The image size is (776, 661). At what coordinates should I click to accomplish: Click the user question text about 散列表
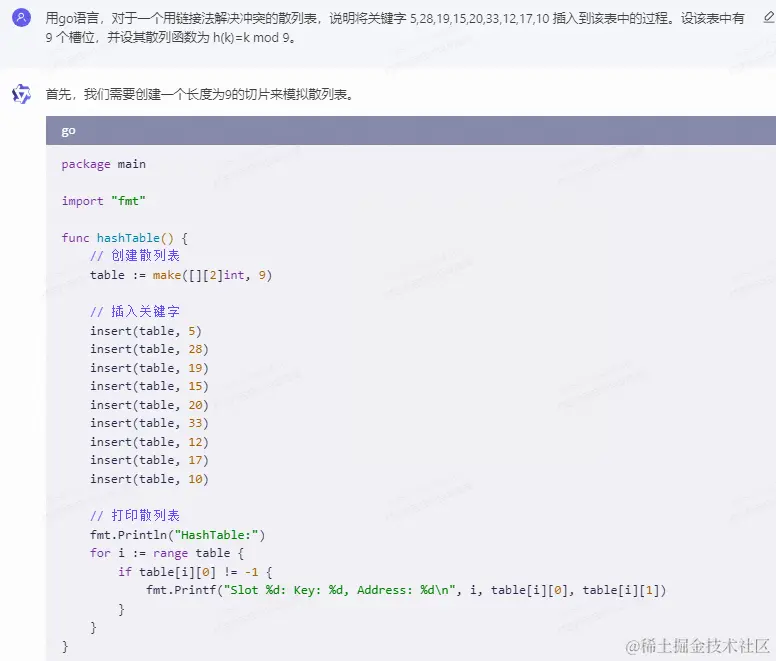pyautogui.click(x=395, y=28)
